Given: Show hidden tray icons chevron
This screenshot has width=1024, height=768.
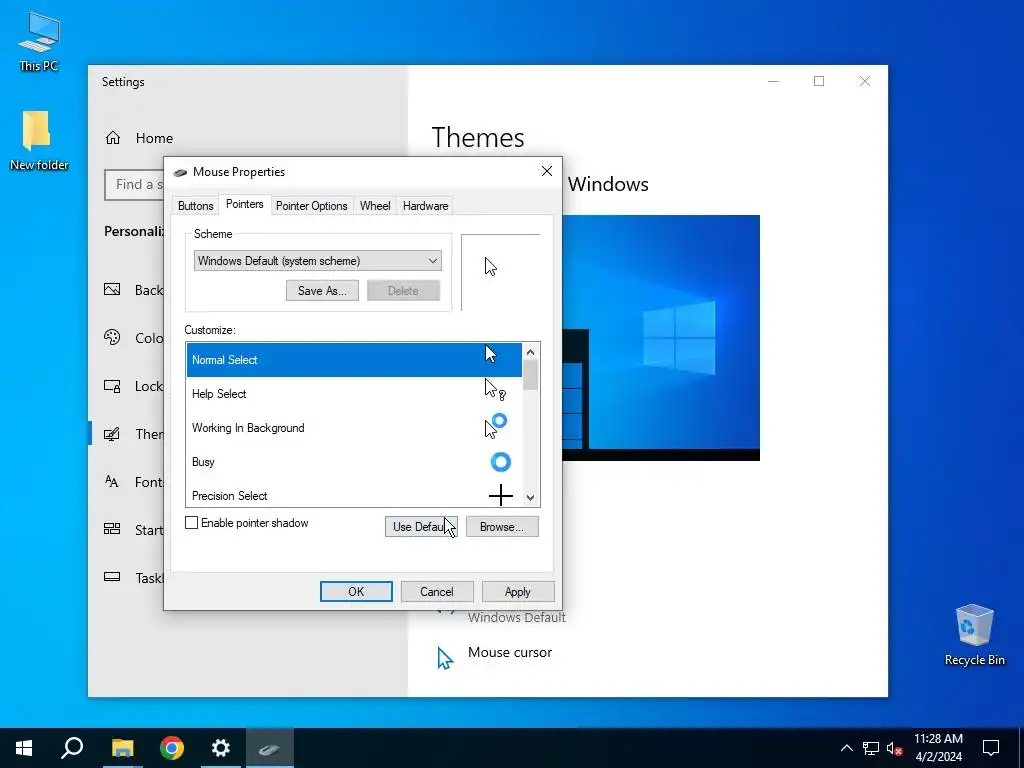Looking at the screenshot, I should click(846, 748).
